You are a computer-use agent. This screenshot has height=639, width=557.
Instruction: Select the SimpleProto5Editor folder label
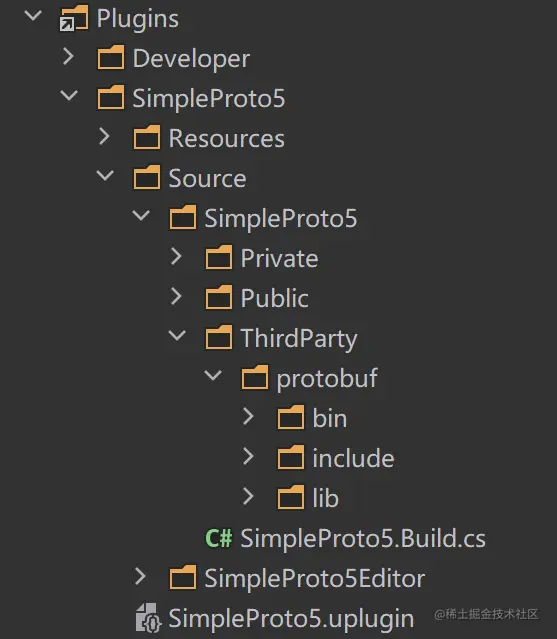coord(315,578)
